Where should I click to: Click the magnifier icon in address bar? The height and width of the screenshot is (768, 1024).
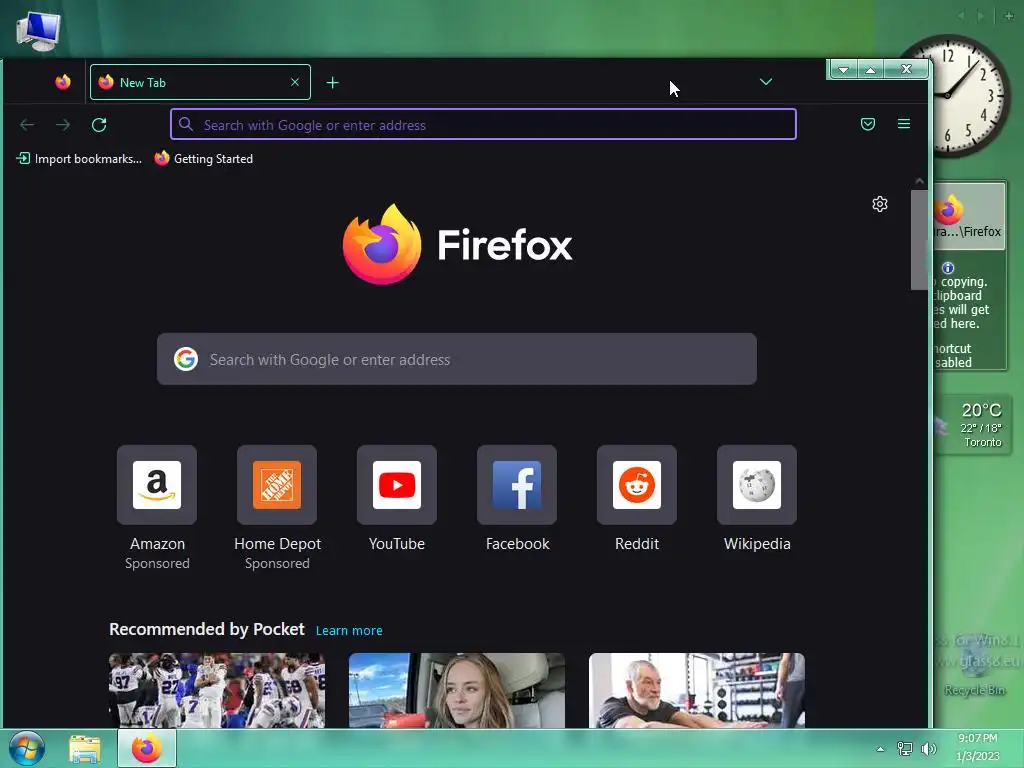pyautogui.click(x=185, y=124)
